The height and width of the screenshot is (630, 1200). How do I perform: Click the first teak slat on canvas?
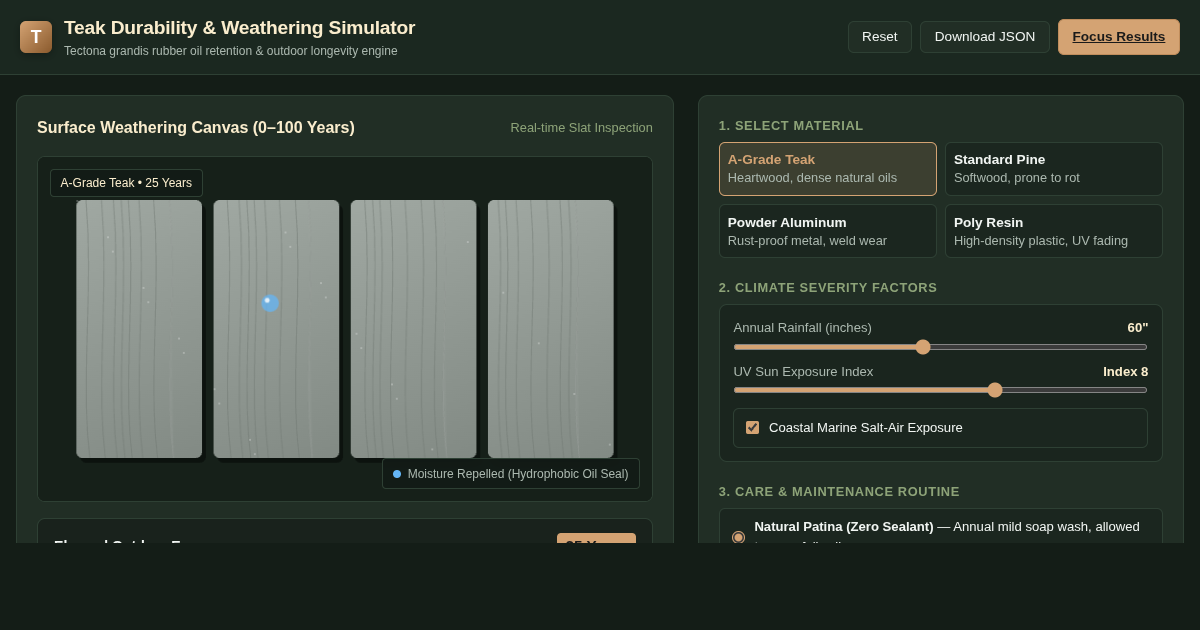coord(139,329)
